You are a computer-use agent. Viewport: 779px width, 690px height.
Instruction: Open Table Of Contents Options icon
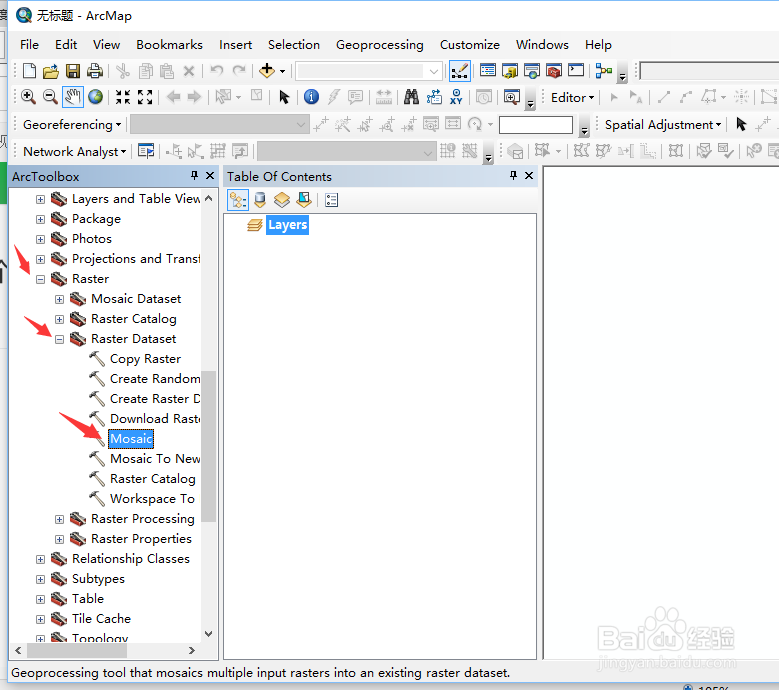pyautogui.click(x=331, y=200)
